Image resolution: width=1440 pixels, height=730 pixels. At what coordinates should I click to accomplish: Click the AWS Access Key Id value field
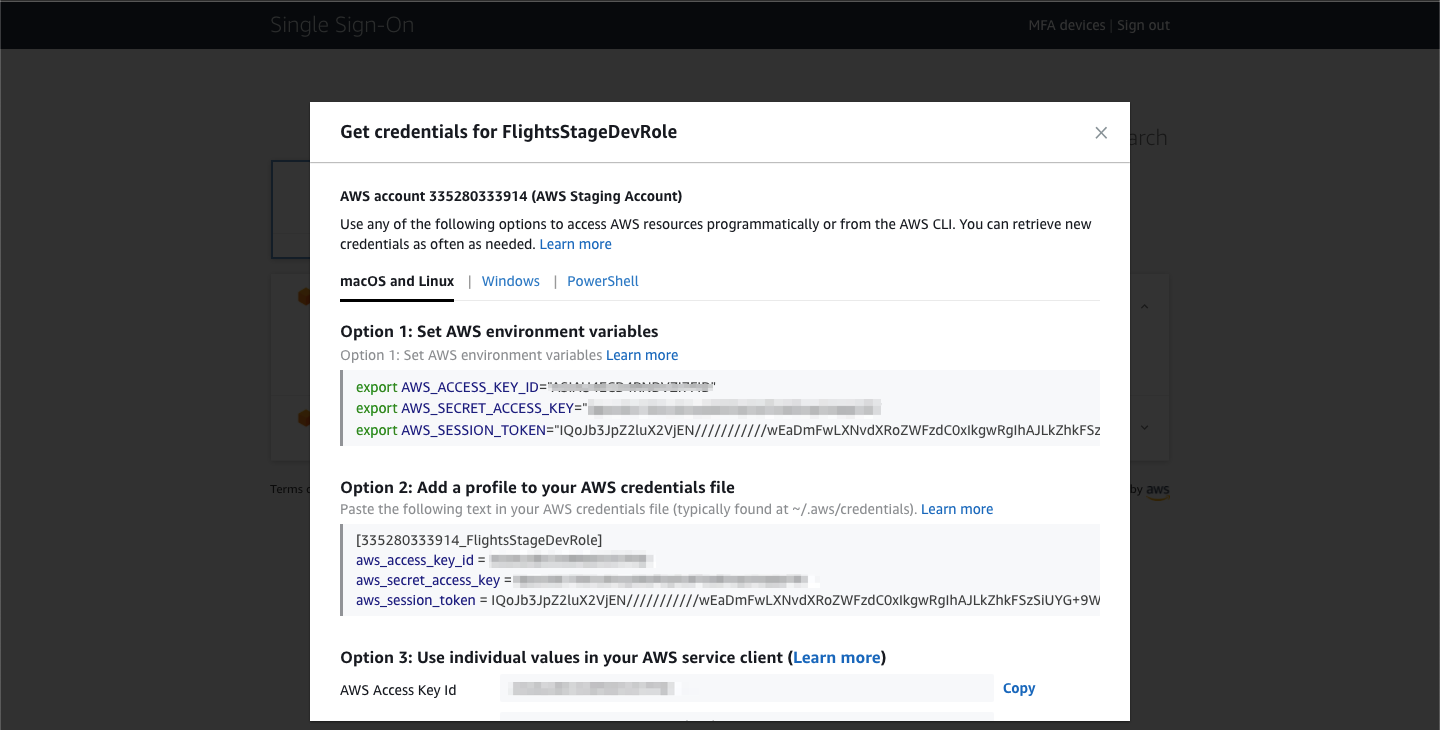click(746, 688)
